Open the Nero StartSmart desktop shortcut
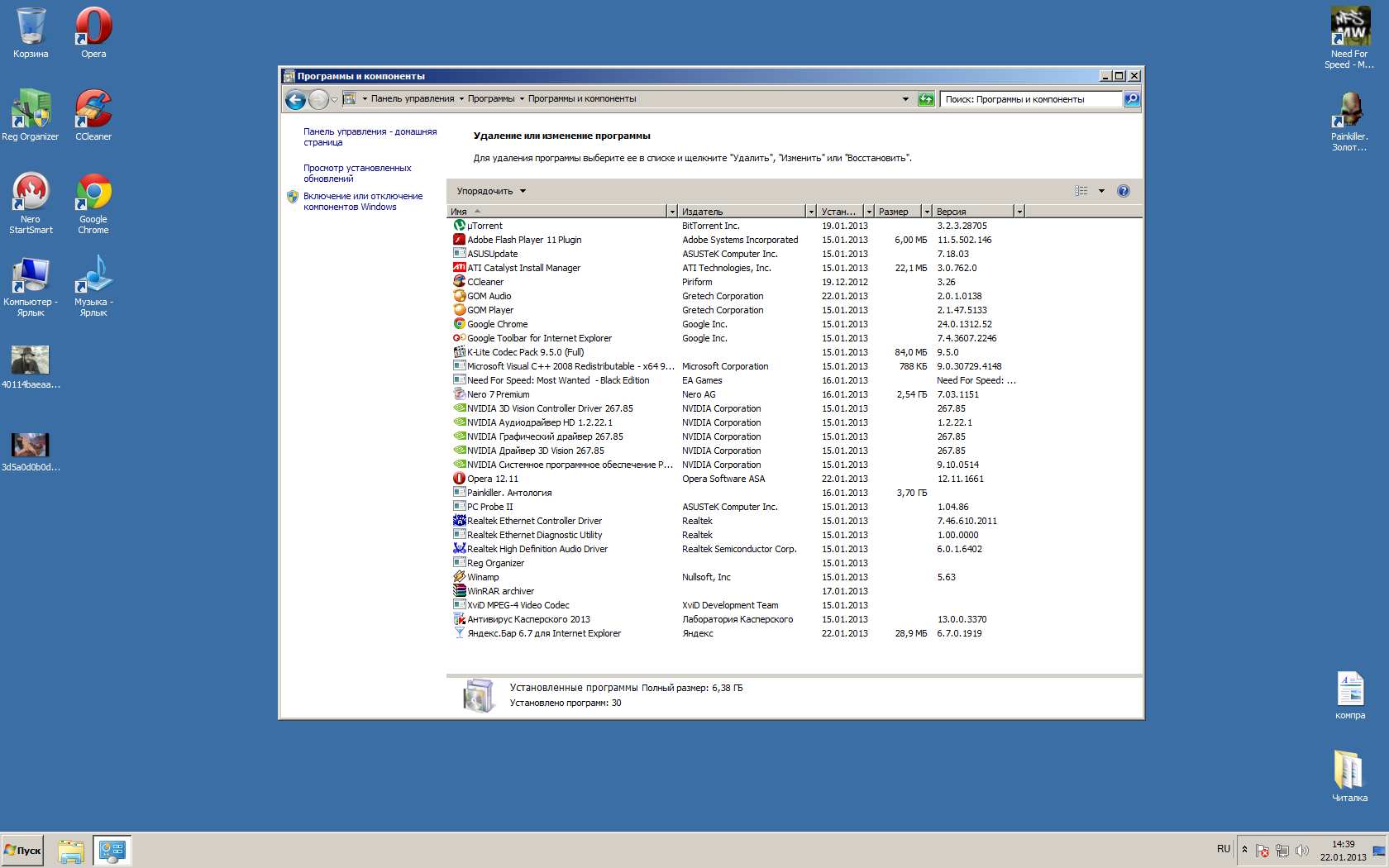 tap(31, 203)
